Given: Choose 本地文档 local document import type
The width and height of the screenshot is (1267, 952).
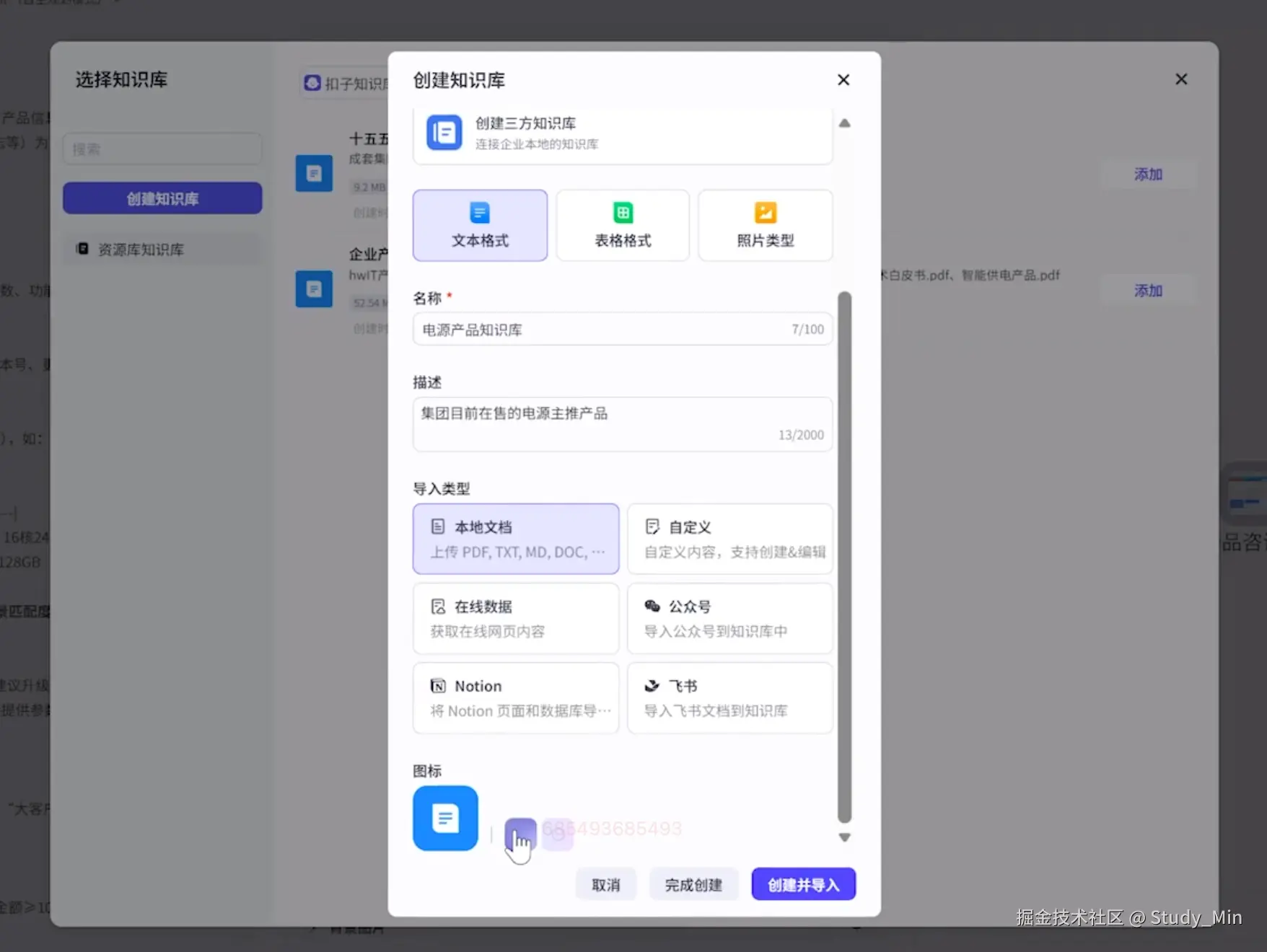Looking at the screenshot, I should click(x=516, y=539).
